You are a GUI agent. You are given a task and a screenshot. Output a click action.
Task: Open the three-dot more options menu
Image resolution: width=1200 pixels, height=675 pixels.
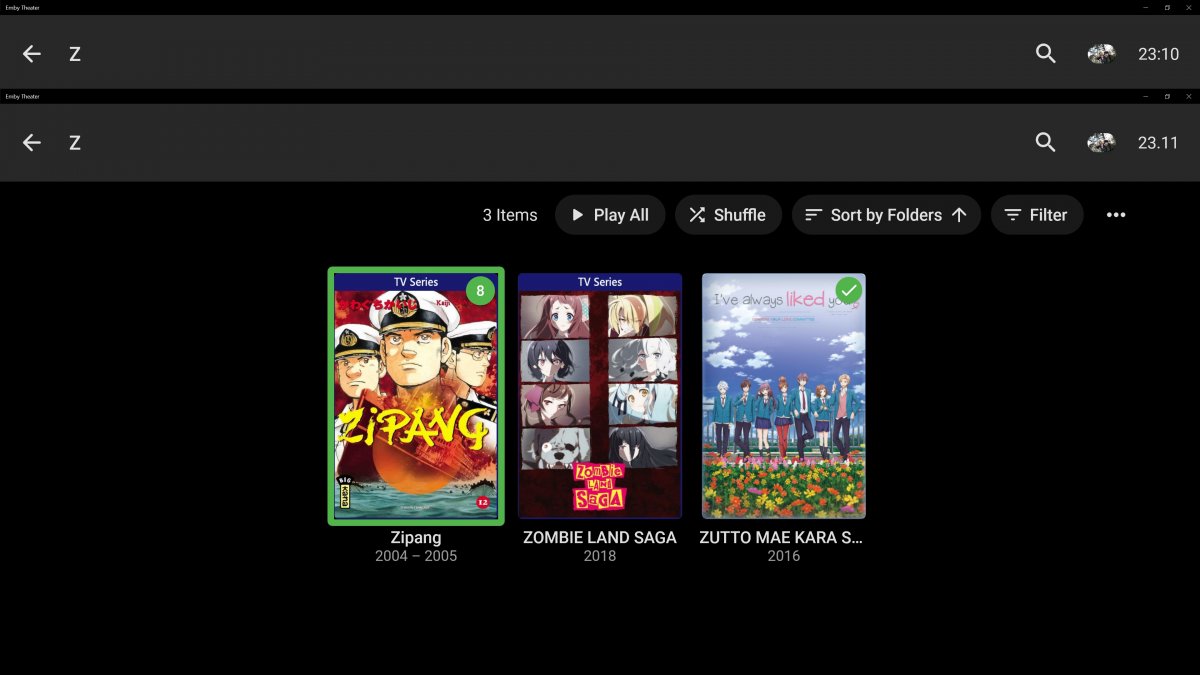pos(1116,215)
